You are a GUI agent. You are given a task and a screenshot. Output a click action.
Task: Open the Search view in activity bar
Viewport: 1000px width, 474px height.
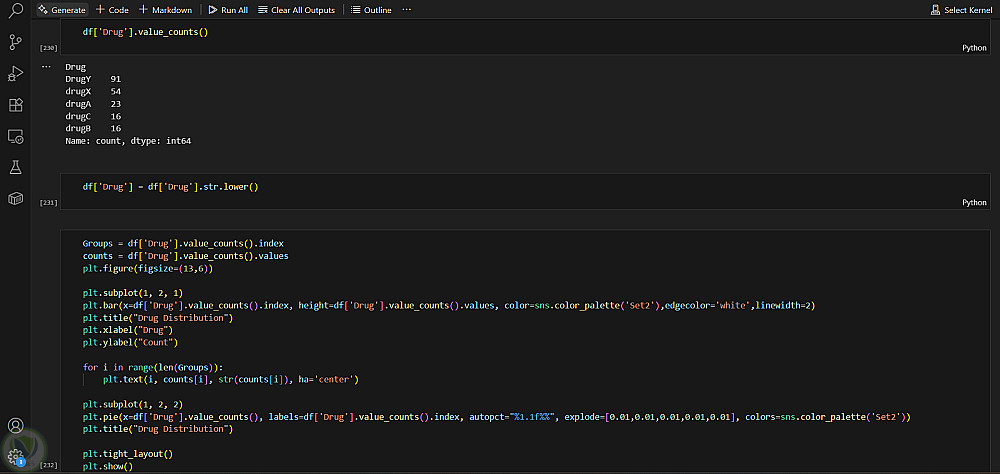[15, 11]
